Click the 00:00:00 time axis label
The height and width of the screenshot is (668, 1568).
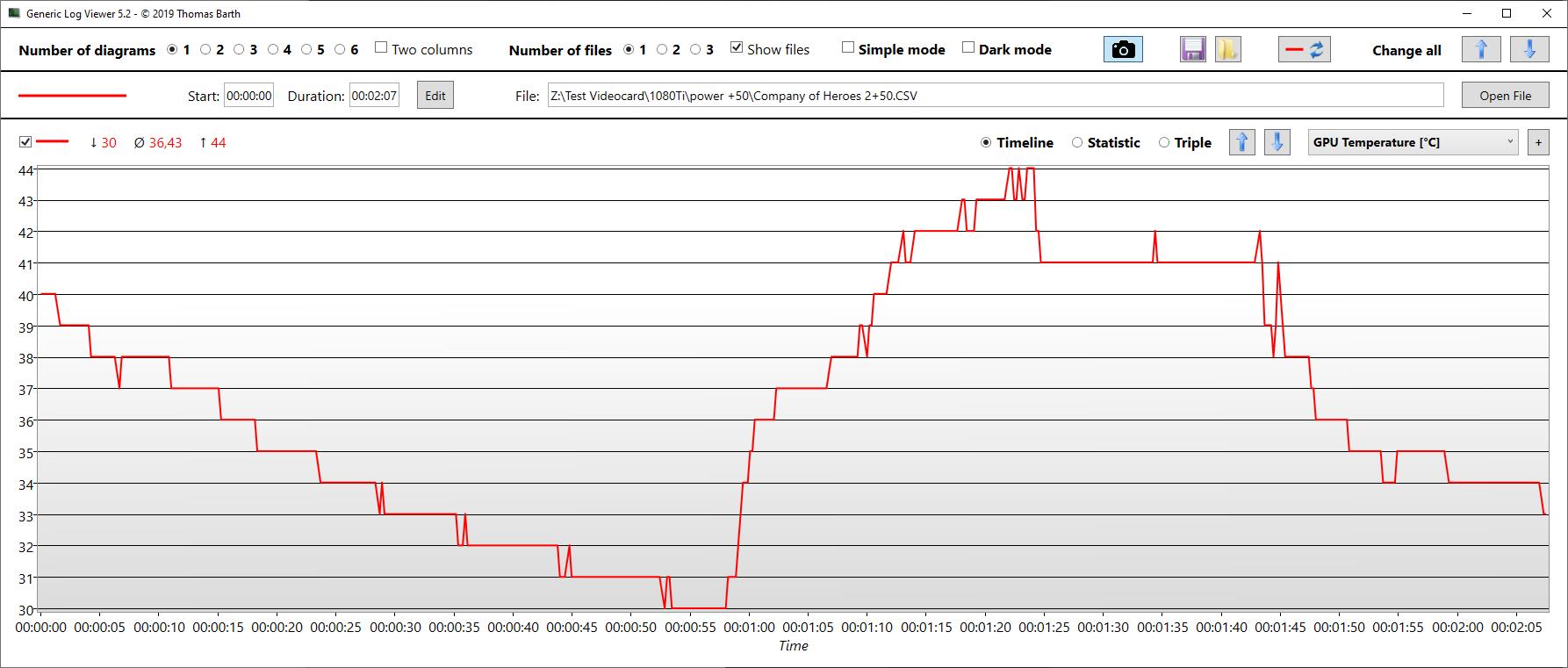pyautogui.click(x=40, y=628)
